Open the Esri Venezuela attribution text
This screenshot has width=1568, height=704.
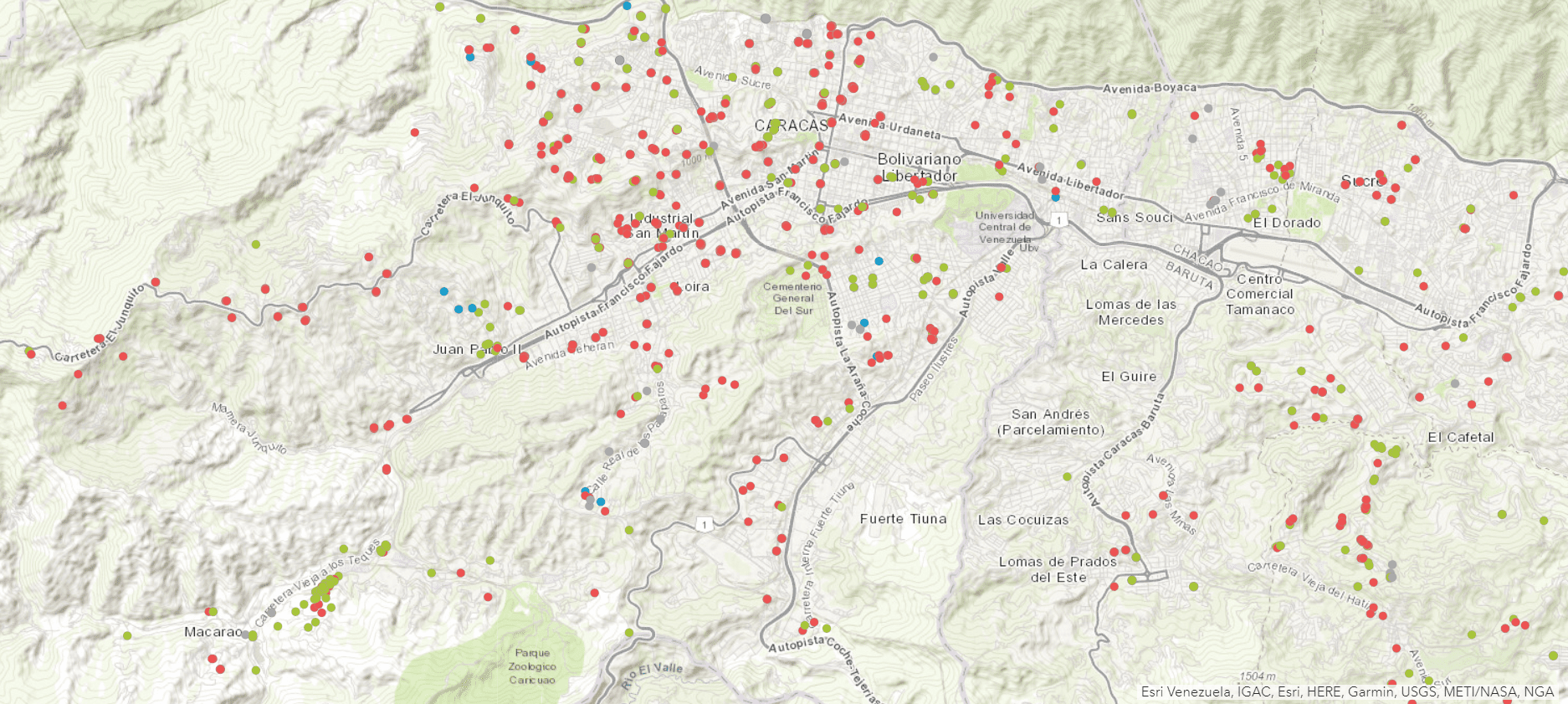click(1347, 691)
